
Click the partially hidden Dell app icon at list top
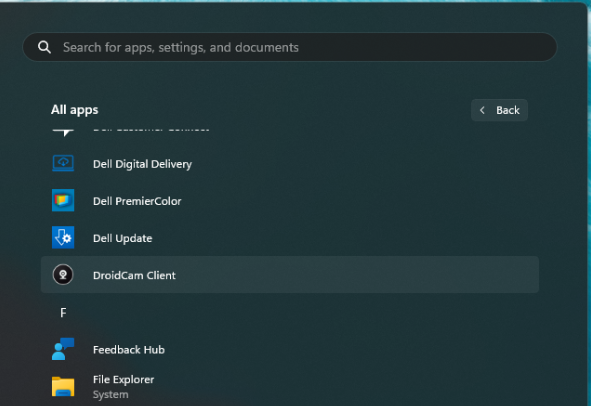pyautogui.click(x=63, y=132)
